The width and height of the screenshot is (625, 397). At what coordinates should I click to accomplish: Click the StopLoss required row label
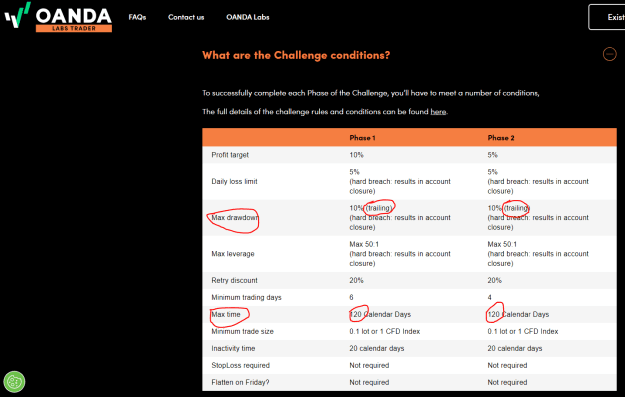(240, 366)
